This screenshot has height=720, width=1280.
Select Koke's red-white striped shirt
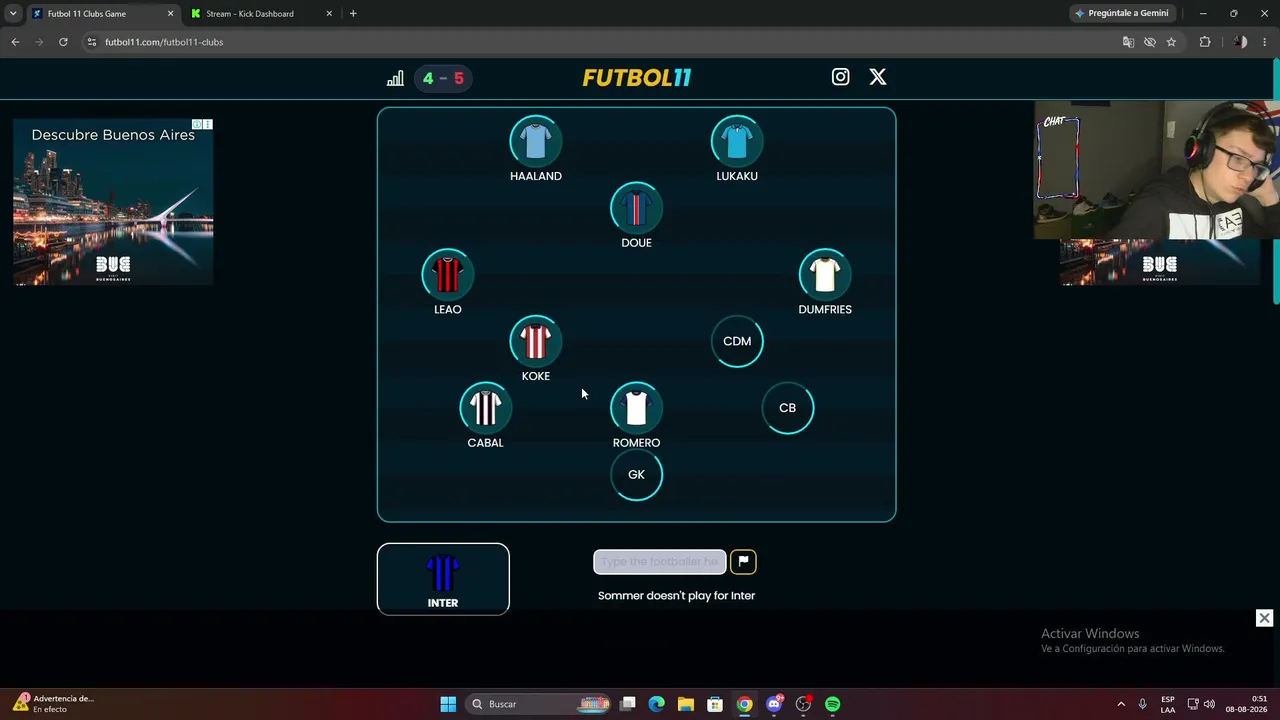click(536, 342)
